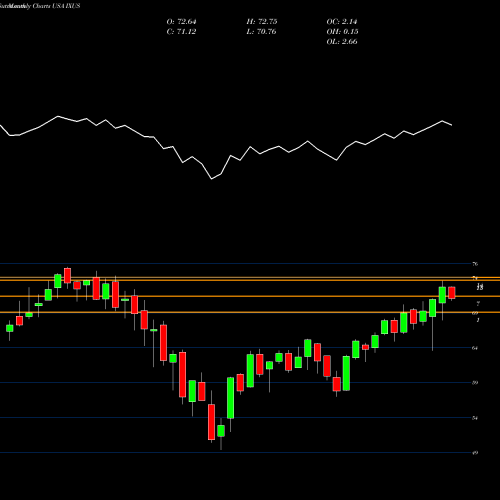The height and width of the screenshot is (500, 500).
Task: Click the low value 'L: 70.76'
Action: pyautogui.click(x=261, y=32)
